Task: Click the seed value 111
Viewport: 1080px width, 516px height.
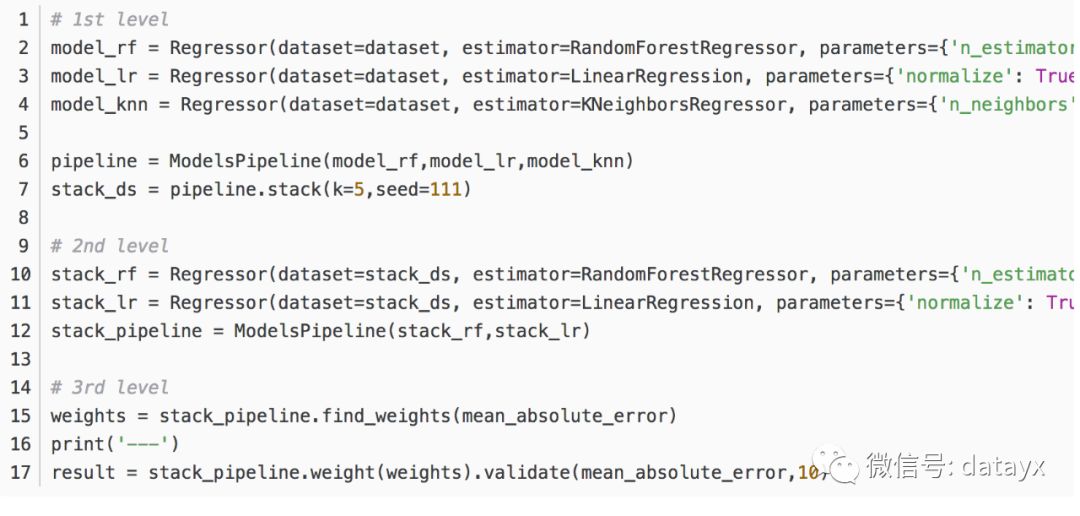Action: coord(446,189)
